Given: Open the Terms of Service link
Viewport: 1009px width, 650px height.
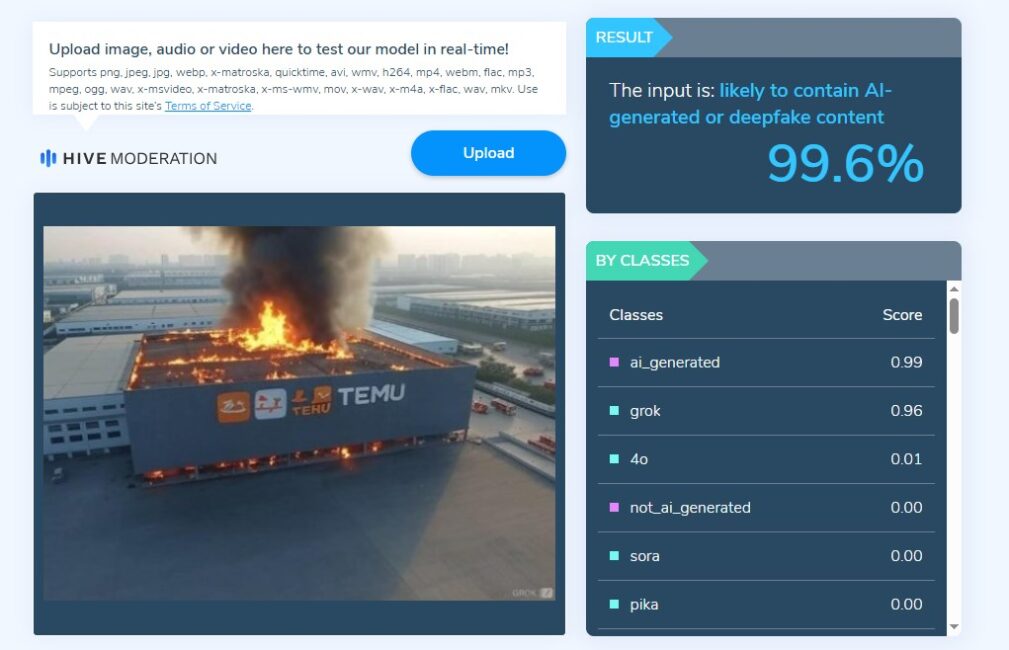Looking at the screenshot, I should pyautogui.click(x=208, y=106).
